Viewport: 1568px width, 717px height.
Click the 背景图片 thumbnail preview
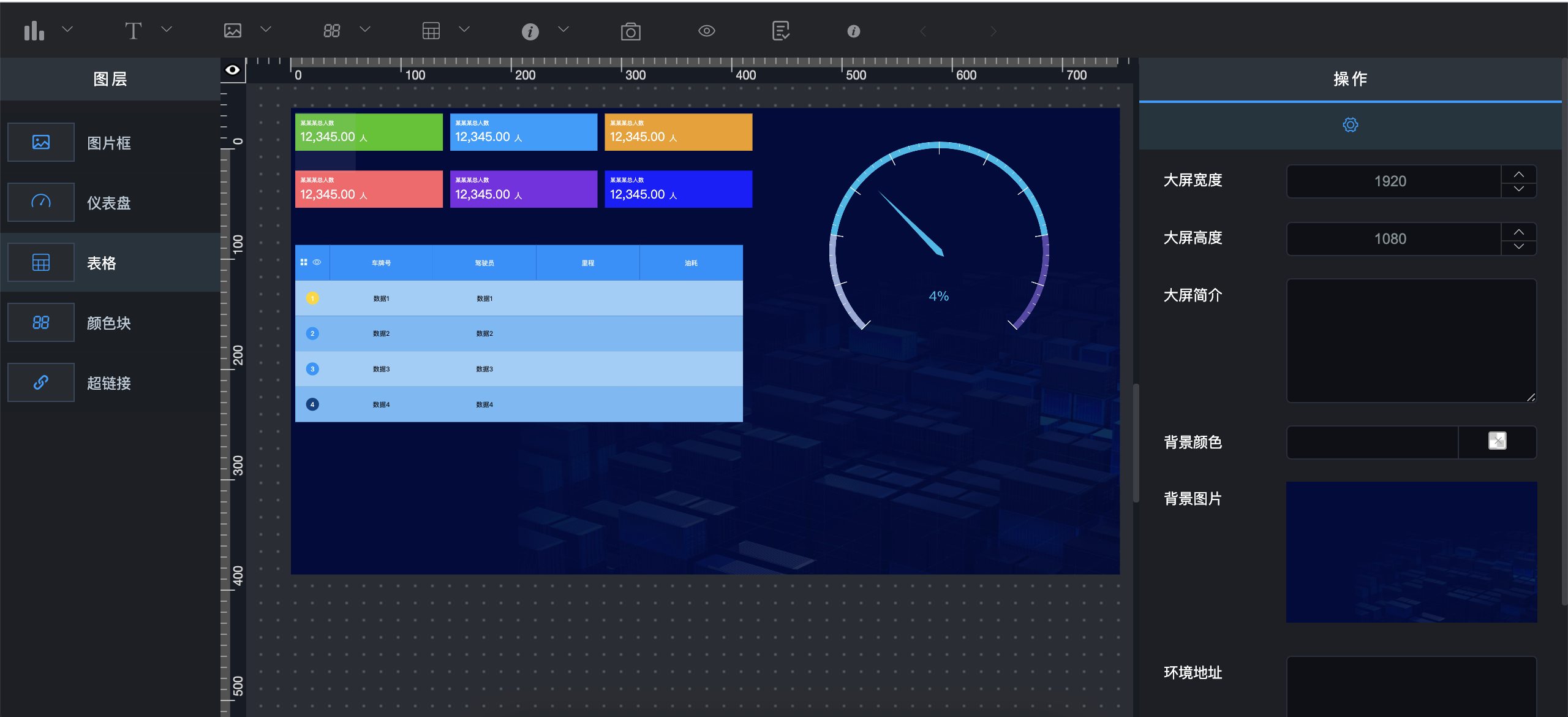[1411, 552]
